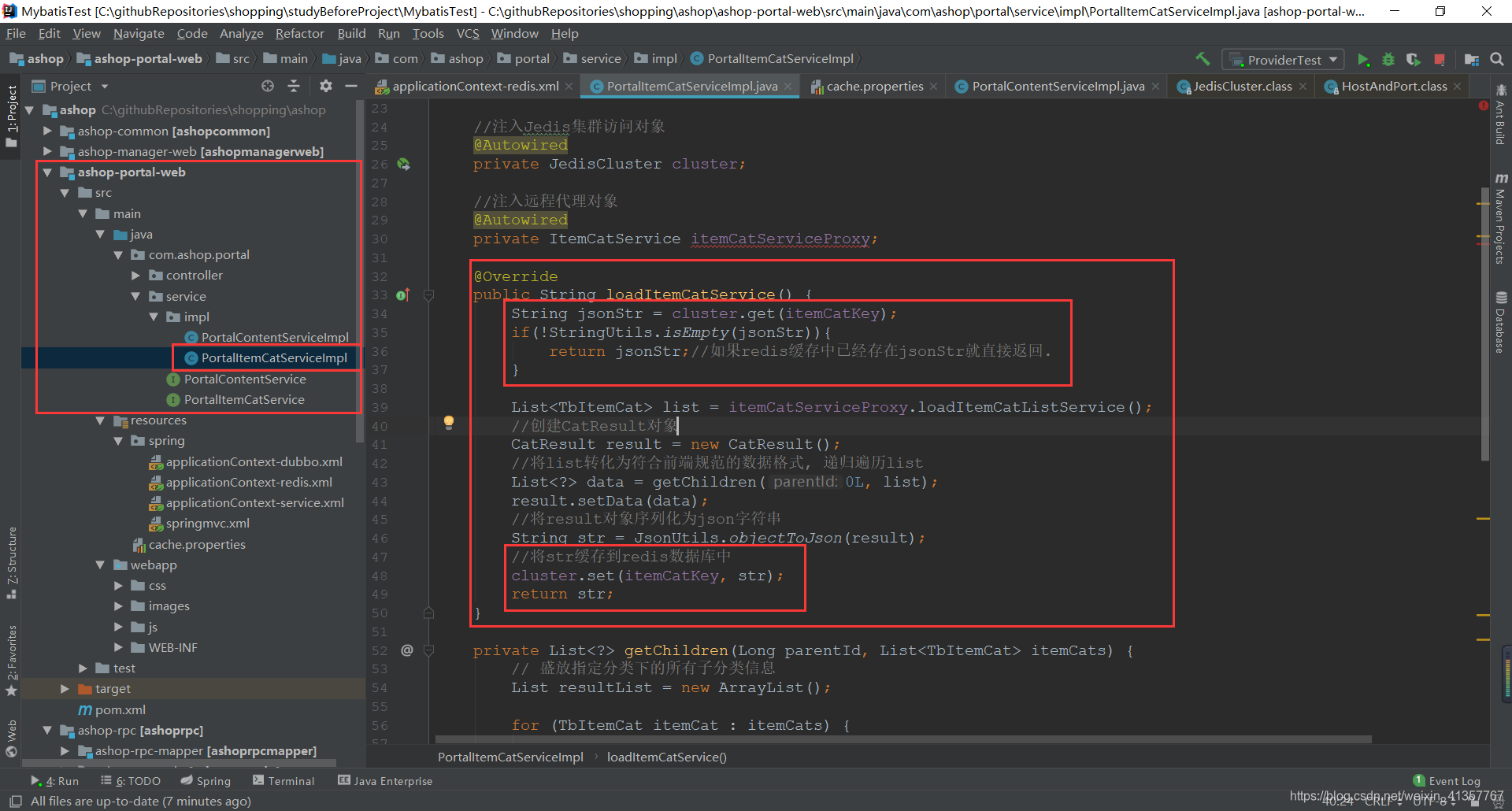Click the intention lightbulb on line 40
Image resolution: width=1512 pixels, height=811 pixels.
point(449,422)
